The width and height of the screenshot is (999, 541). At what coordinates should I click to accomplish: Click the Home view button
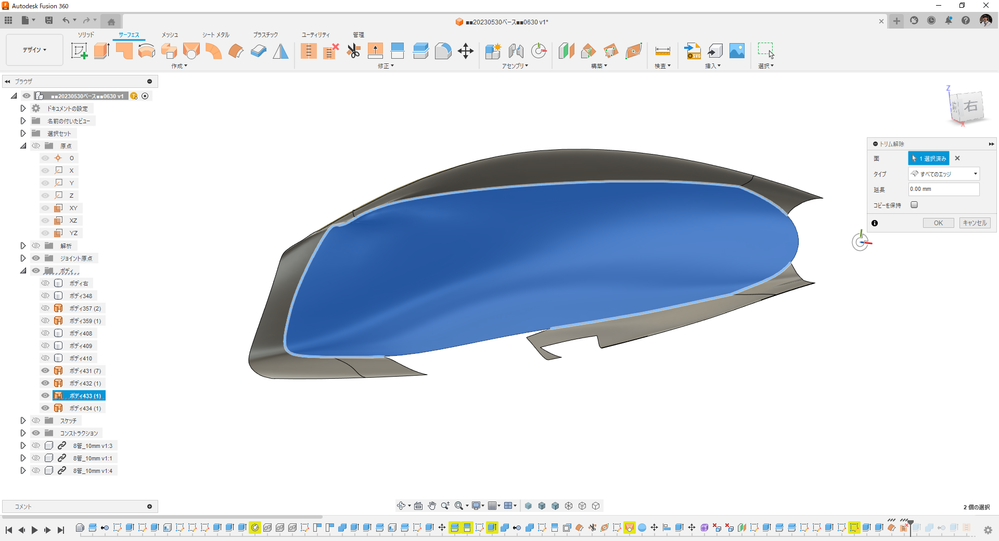(x=111, y=22)
